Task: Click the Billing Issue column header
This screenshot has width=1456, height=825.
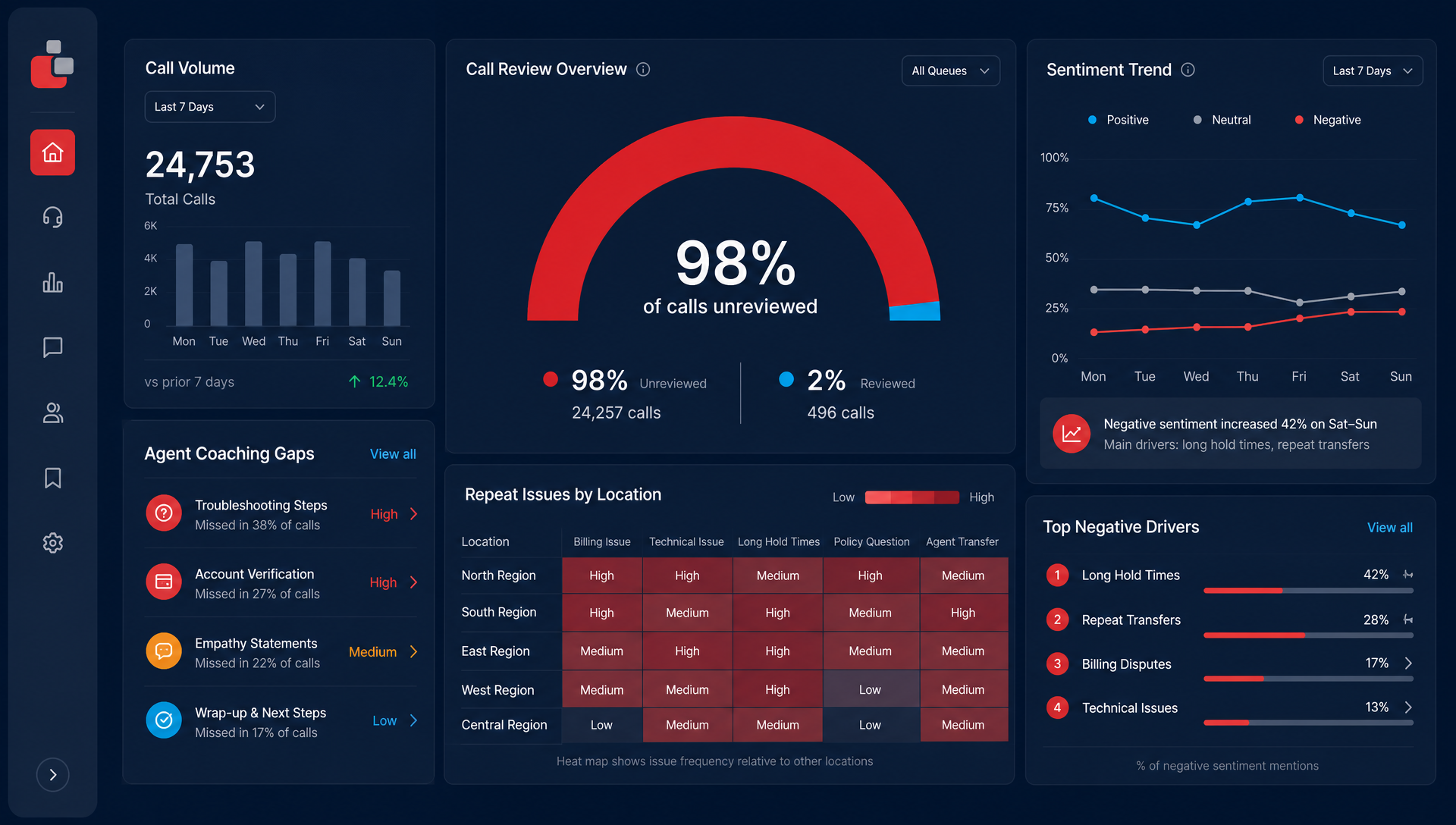Action: (602, 541)
